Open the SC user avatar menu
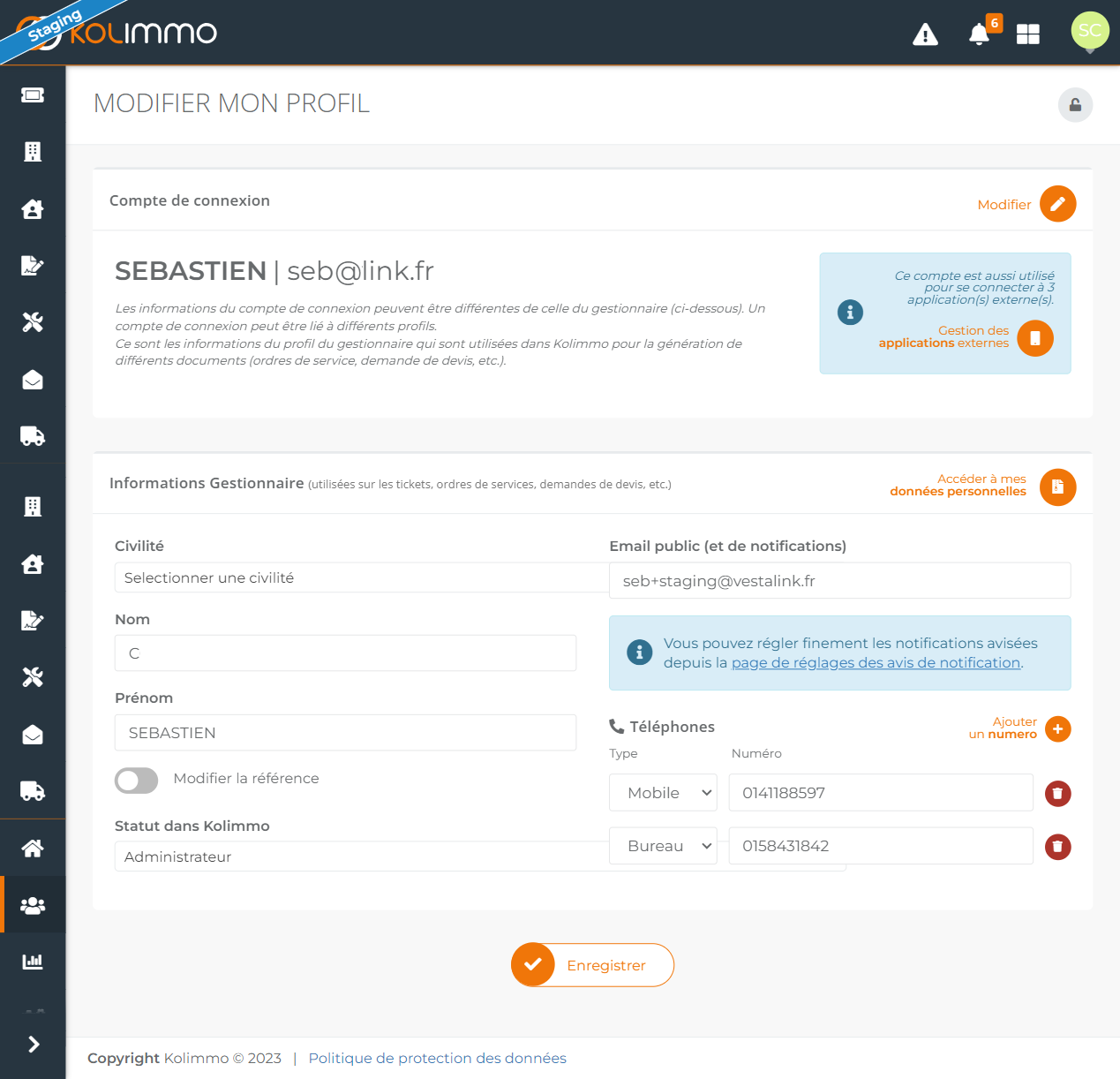Screen dimensions: 1120x1079 (x=1090, y=31)
